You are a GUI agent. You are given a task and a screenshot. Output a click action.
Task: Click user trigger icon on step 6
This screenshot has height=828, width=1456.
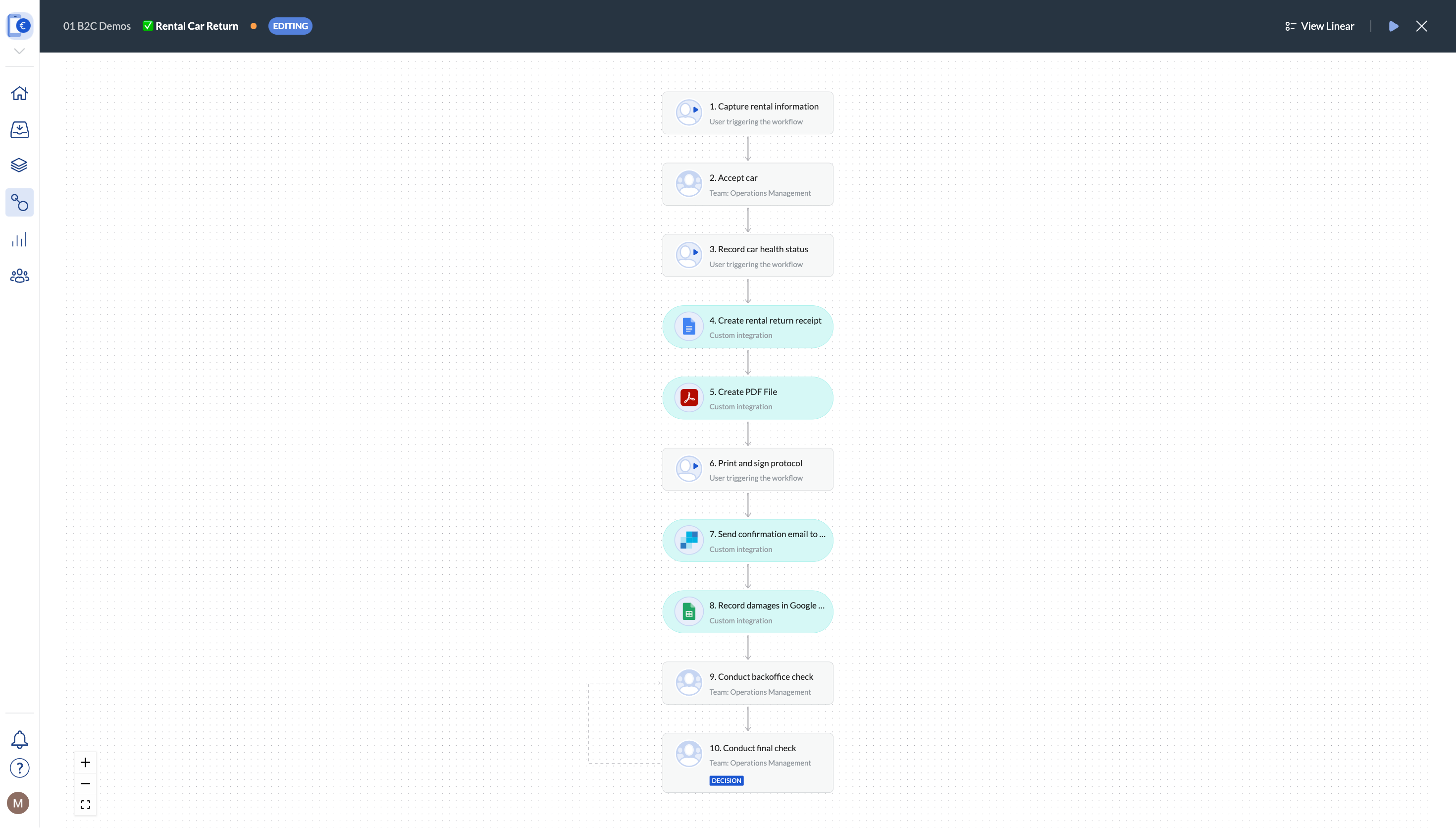point(689,469)
